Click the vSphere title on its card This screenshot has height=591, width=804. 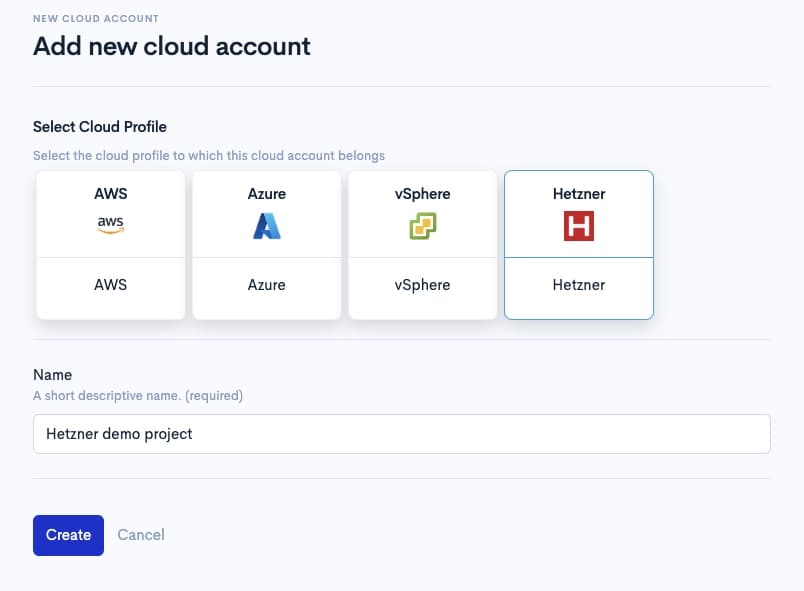(422, 193)
